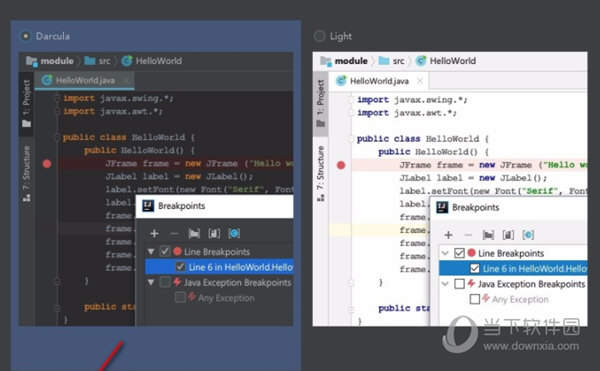Click group by file icon in Darcula dialog
This screenshot has width=600, height=371.
coord(214,233)
